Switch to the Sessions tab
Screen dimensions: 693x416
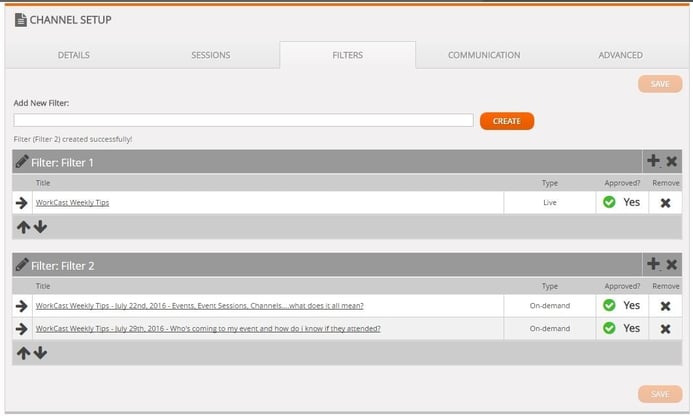pyautogui.click(x=211, y=55)
